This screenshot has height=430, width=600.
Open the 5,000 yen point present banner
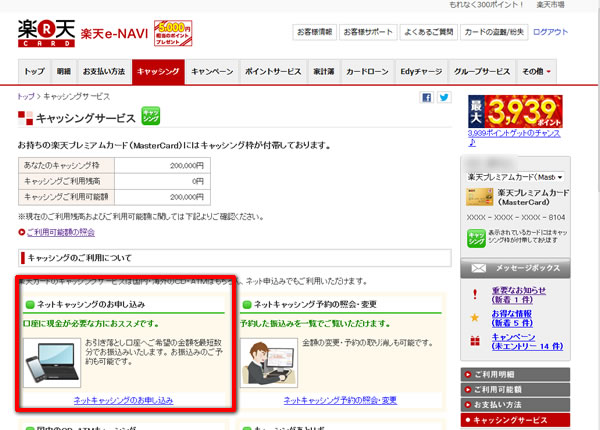pos(173,33)
